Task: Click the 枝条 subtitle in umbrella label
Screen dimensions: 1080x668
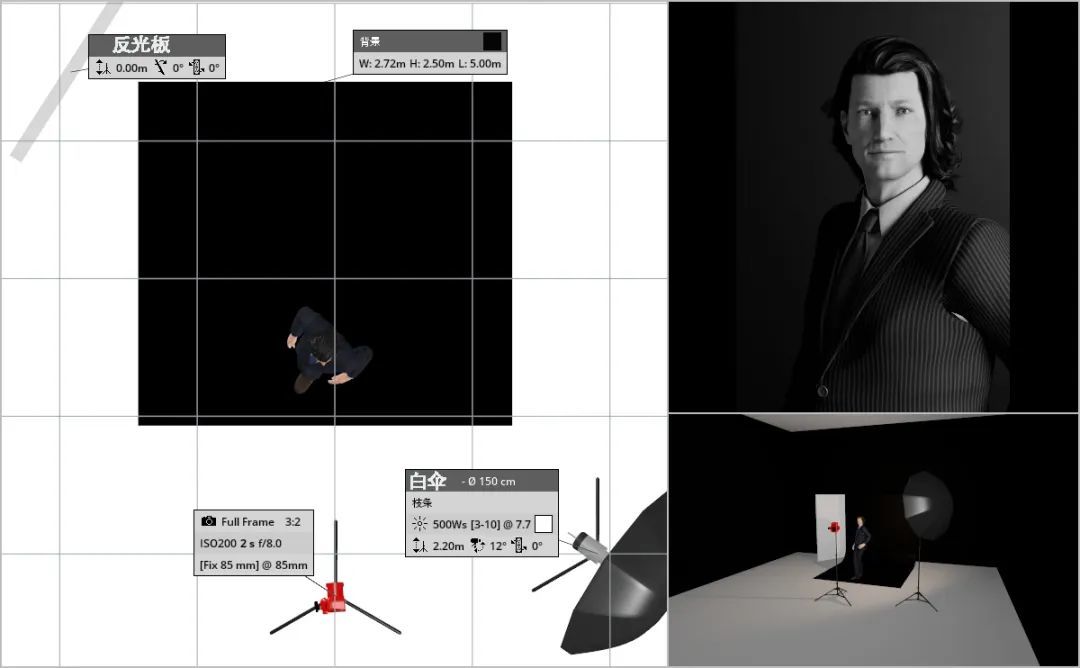Action: pos(422,503)
